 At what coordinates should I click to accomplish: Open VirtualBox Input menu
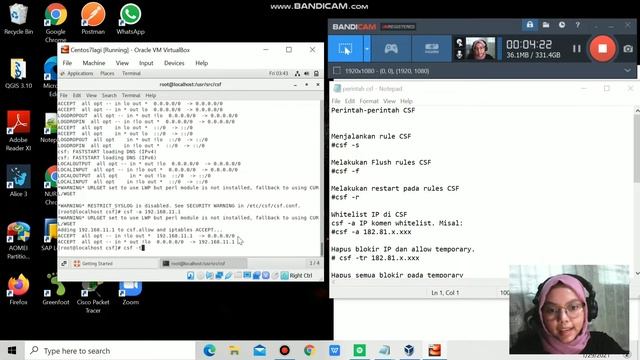point(146,63)
